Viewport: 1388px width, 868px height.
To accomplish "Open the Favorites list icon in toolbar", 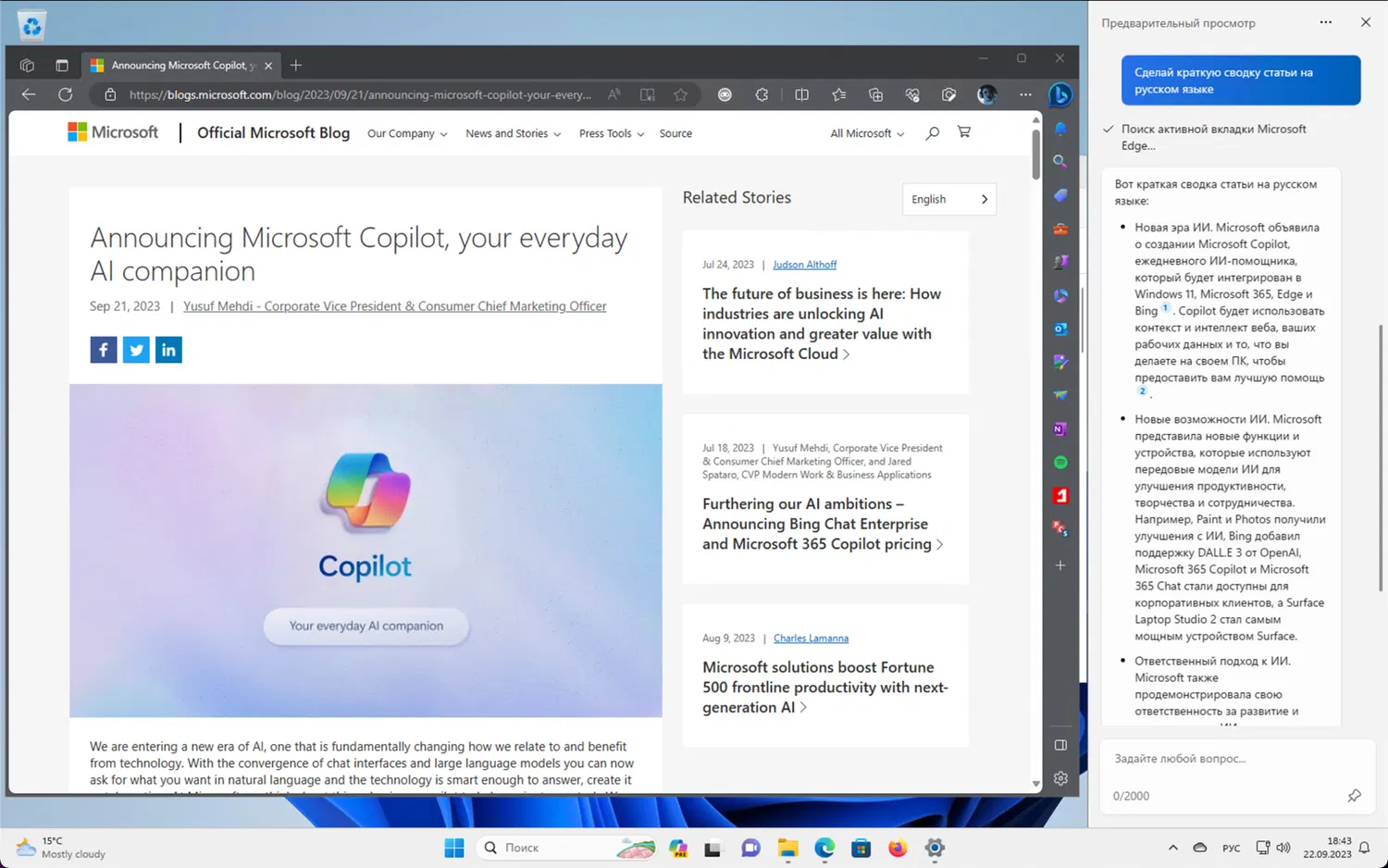I will pos(838,94).
